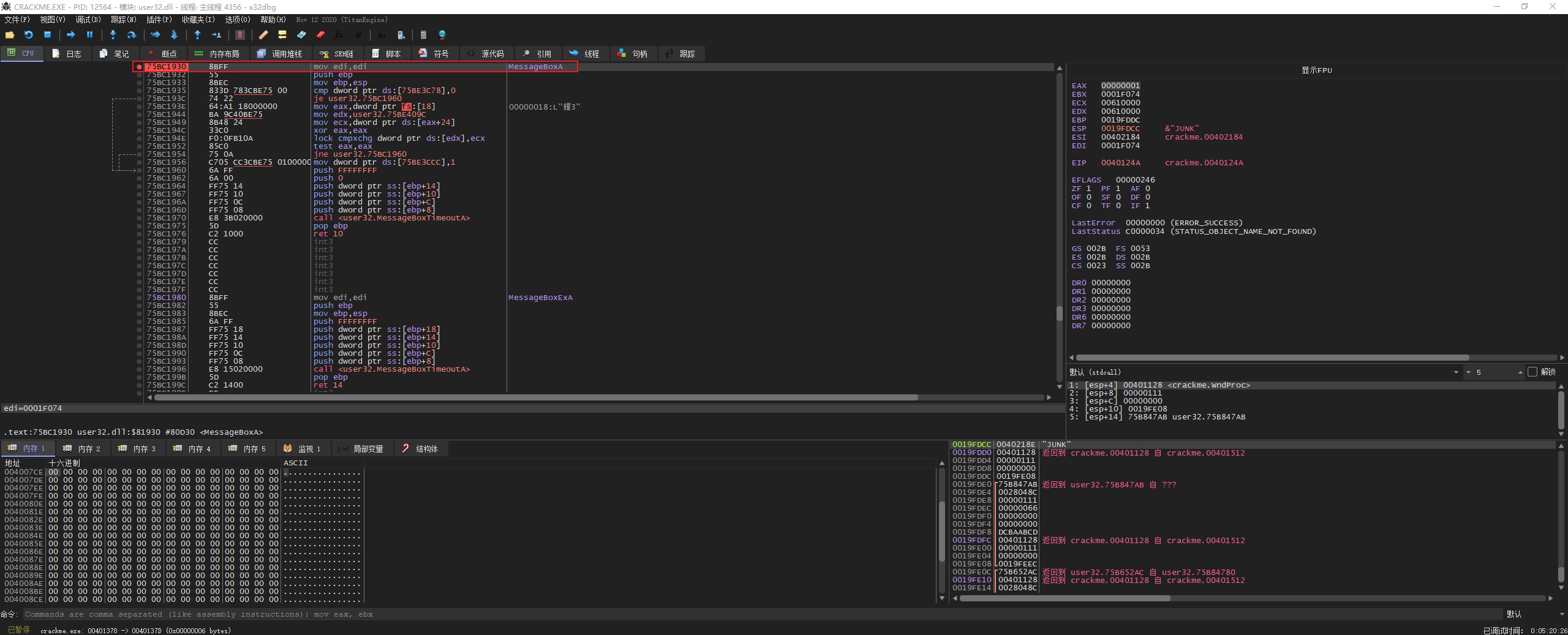Toggle the 解锁 checkbox in arguments panel

[1532, 372]
